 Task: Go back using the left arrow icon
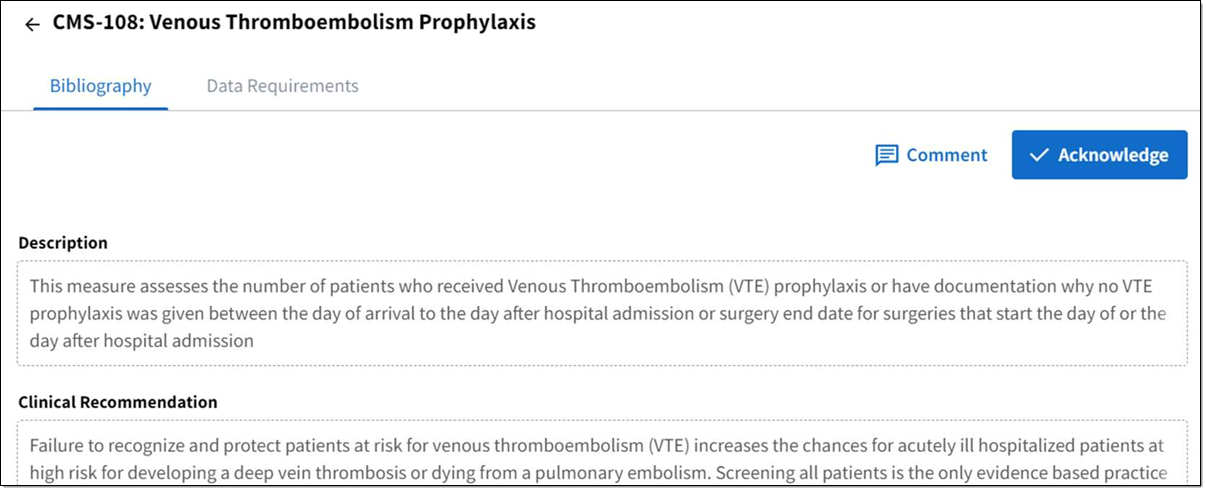pos(32,24)
